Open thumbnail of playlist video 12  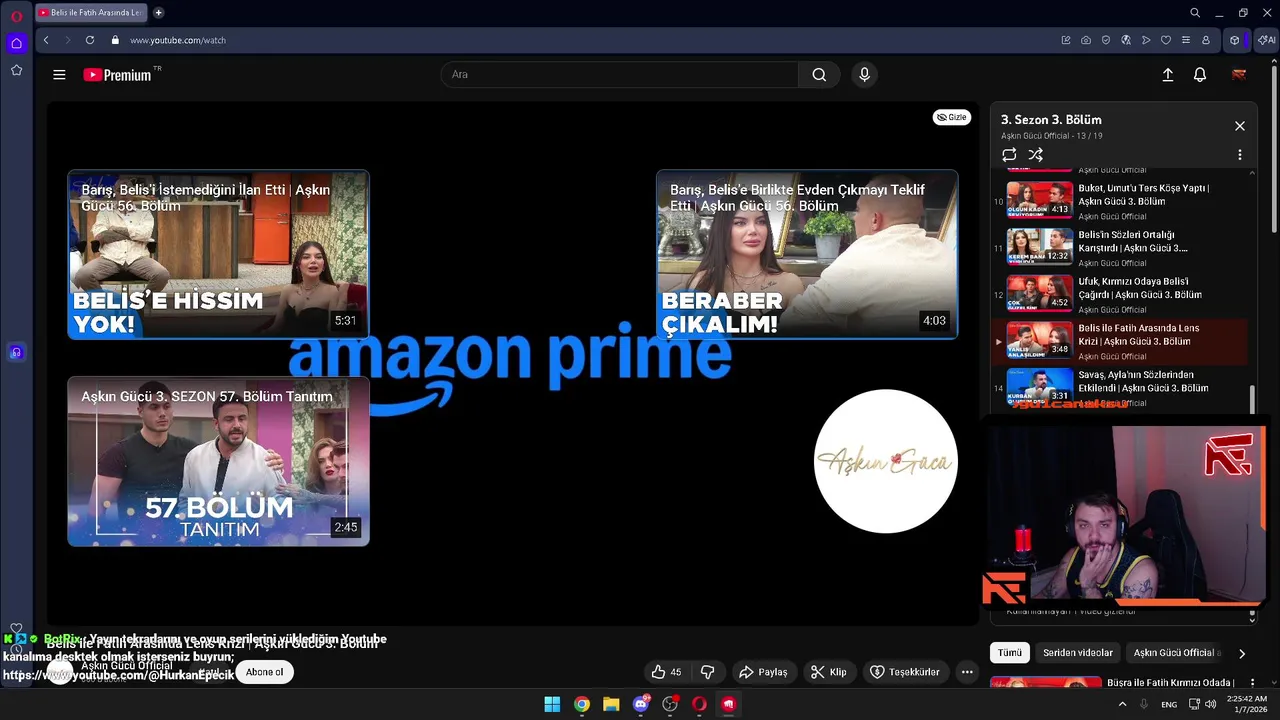coord(1039,294)
